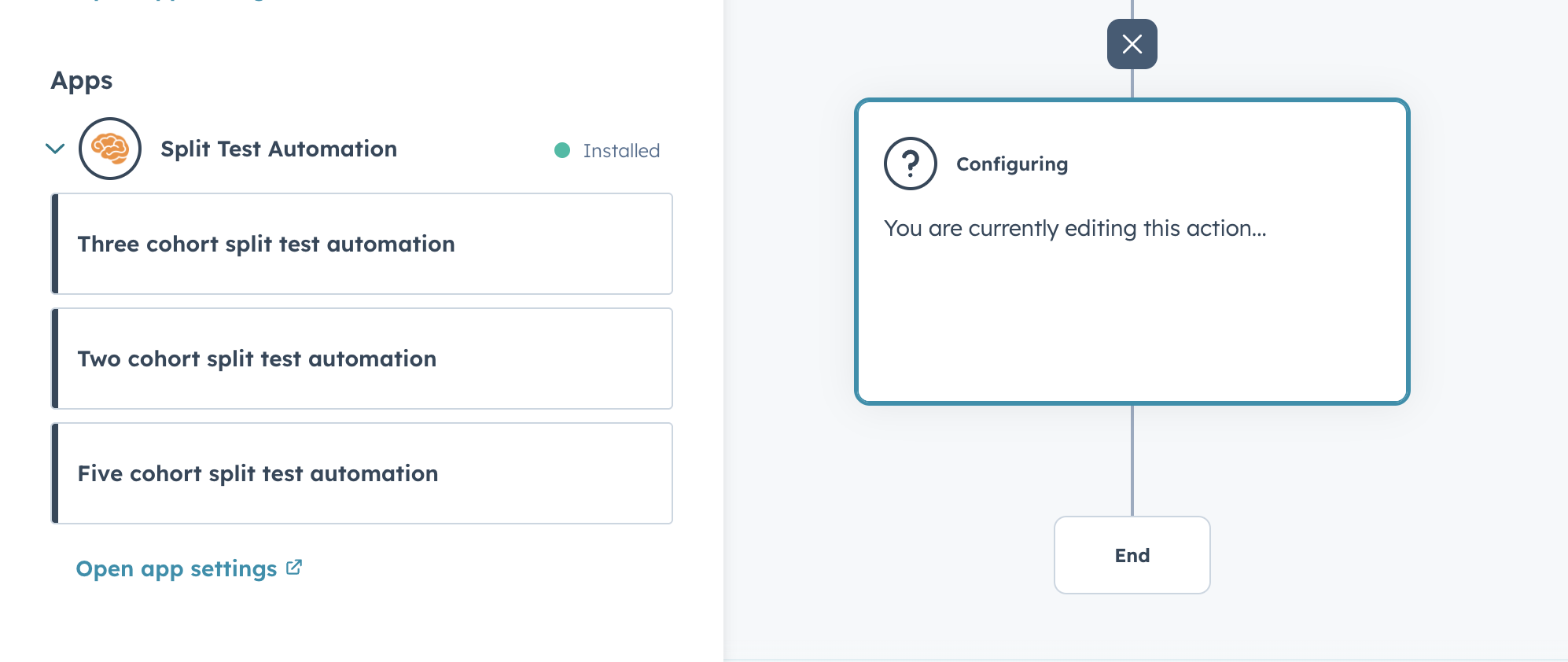The height and width of the screenshot is (662, 1568).
Task: Click the Split Test Automation brain icon
Action: tap(110, 149)
